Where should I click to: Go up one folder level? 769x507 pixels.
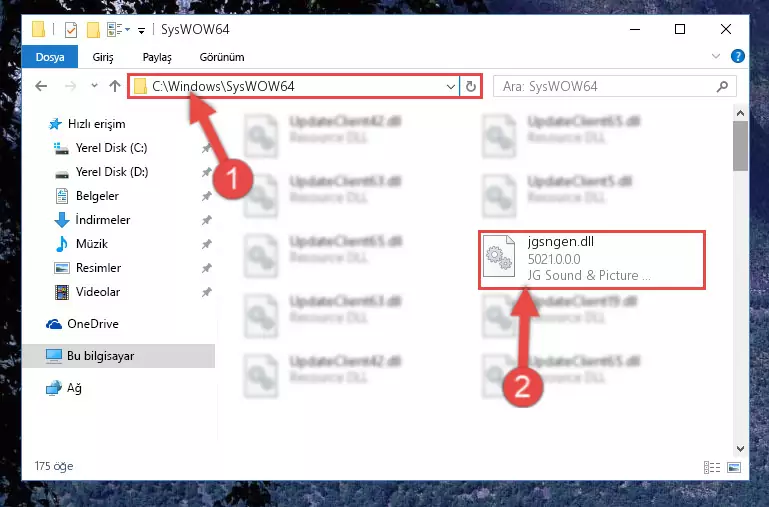coord(115,86)
